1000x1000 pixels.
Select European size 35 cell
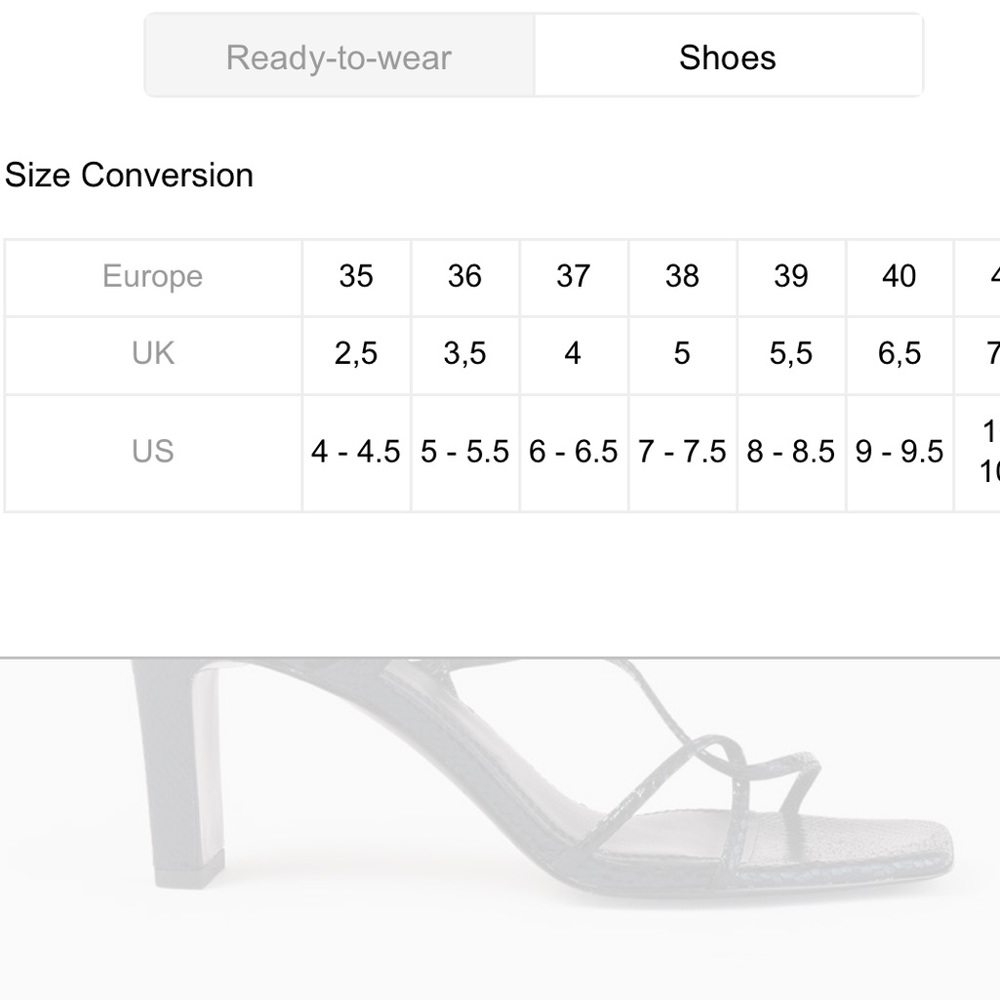(356, 276)
